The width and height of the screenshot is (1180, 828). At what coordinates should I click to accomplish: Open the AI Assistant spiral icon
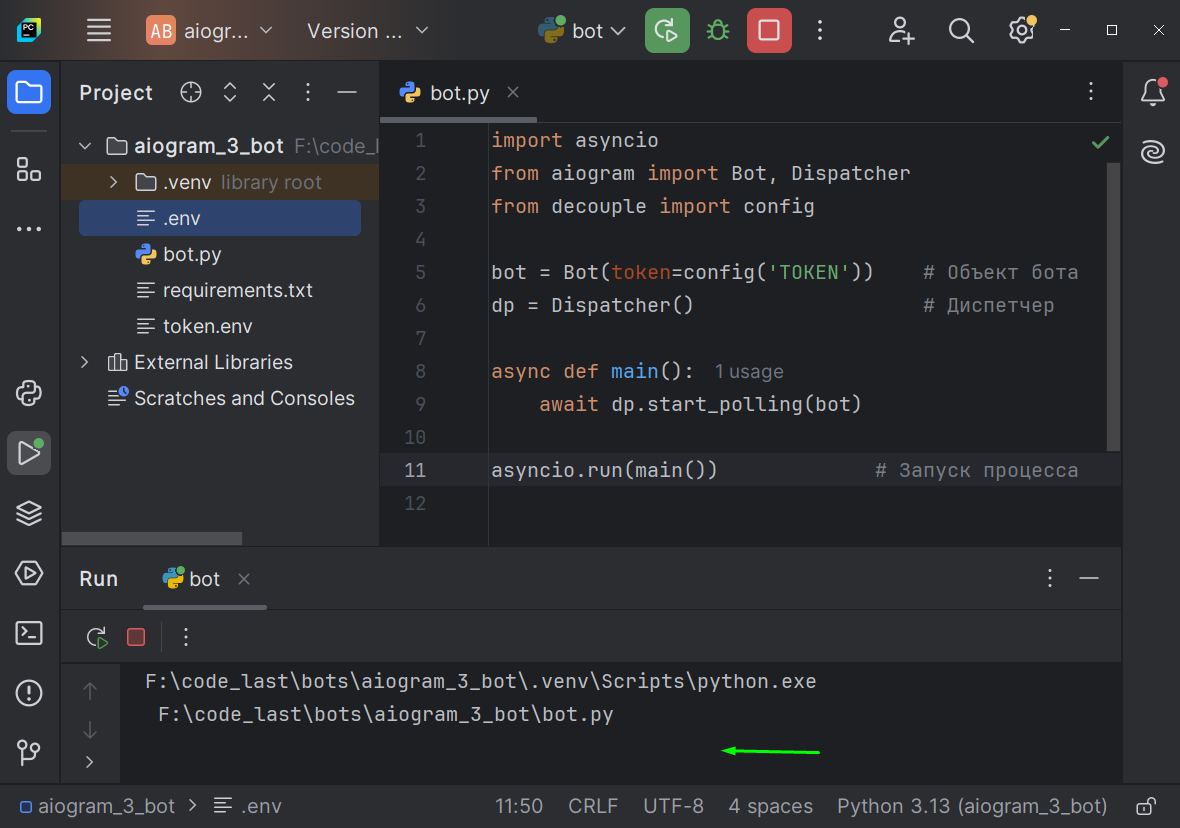coord(1152,152)
